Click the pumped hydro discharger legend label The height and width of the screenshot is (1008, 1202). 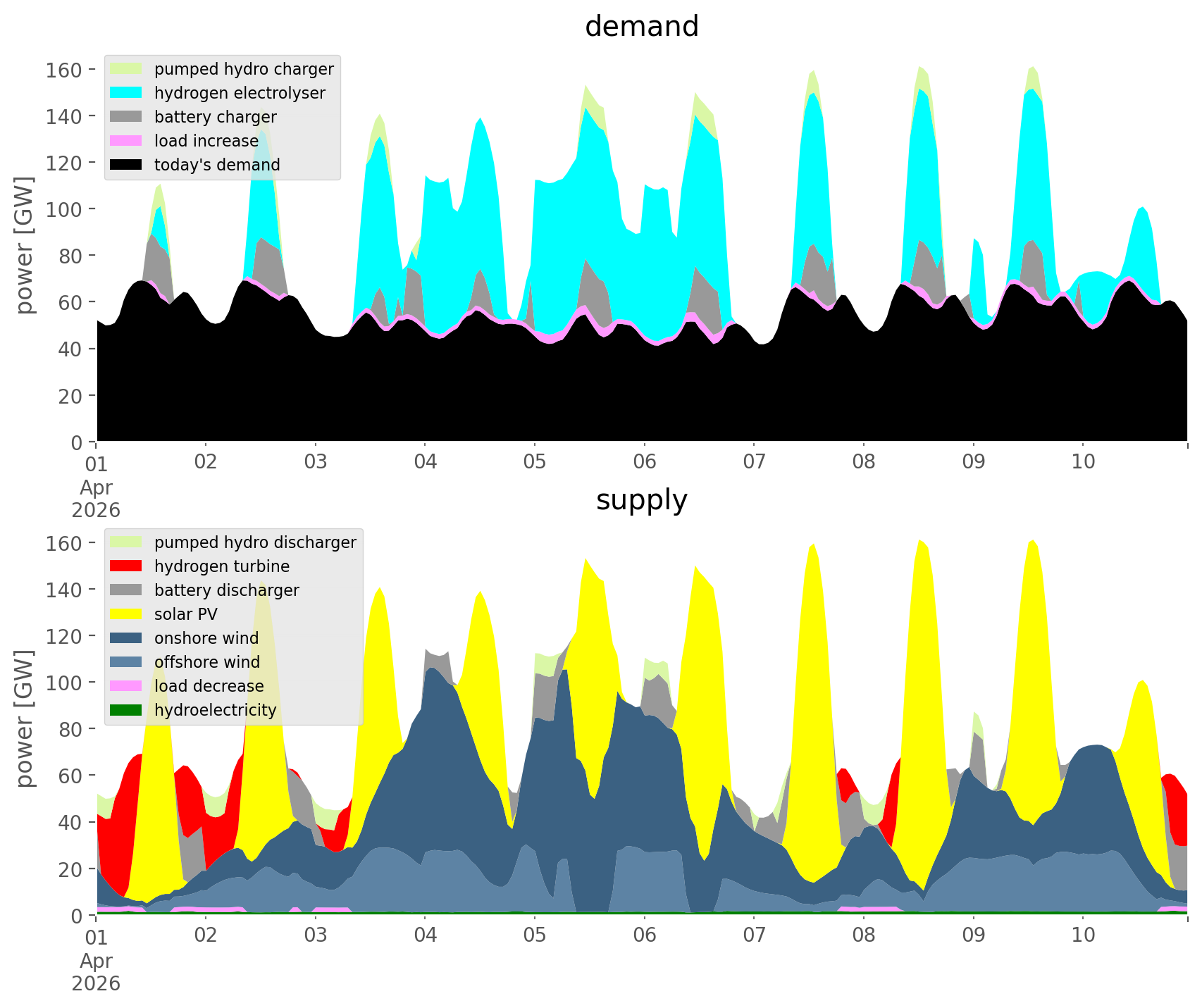[x=255, y=542]
